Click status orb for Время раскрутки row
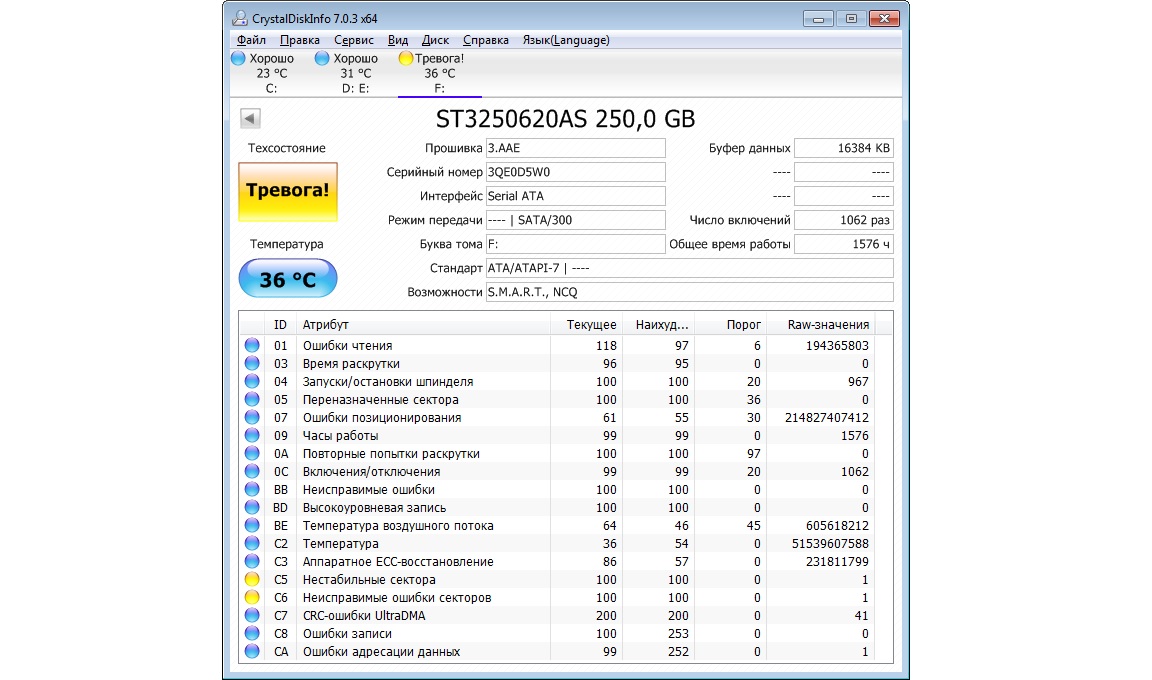 (252, 363)
